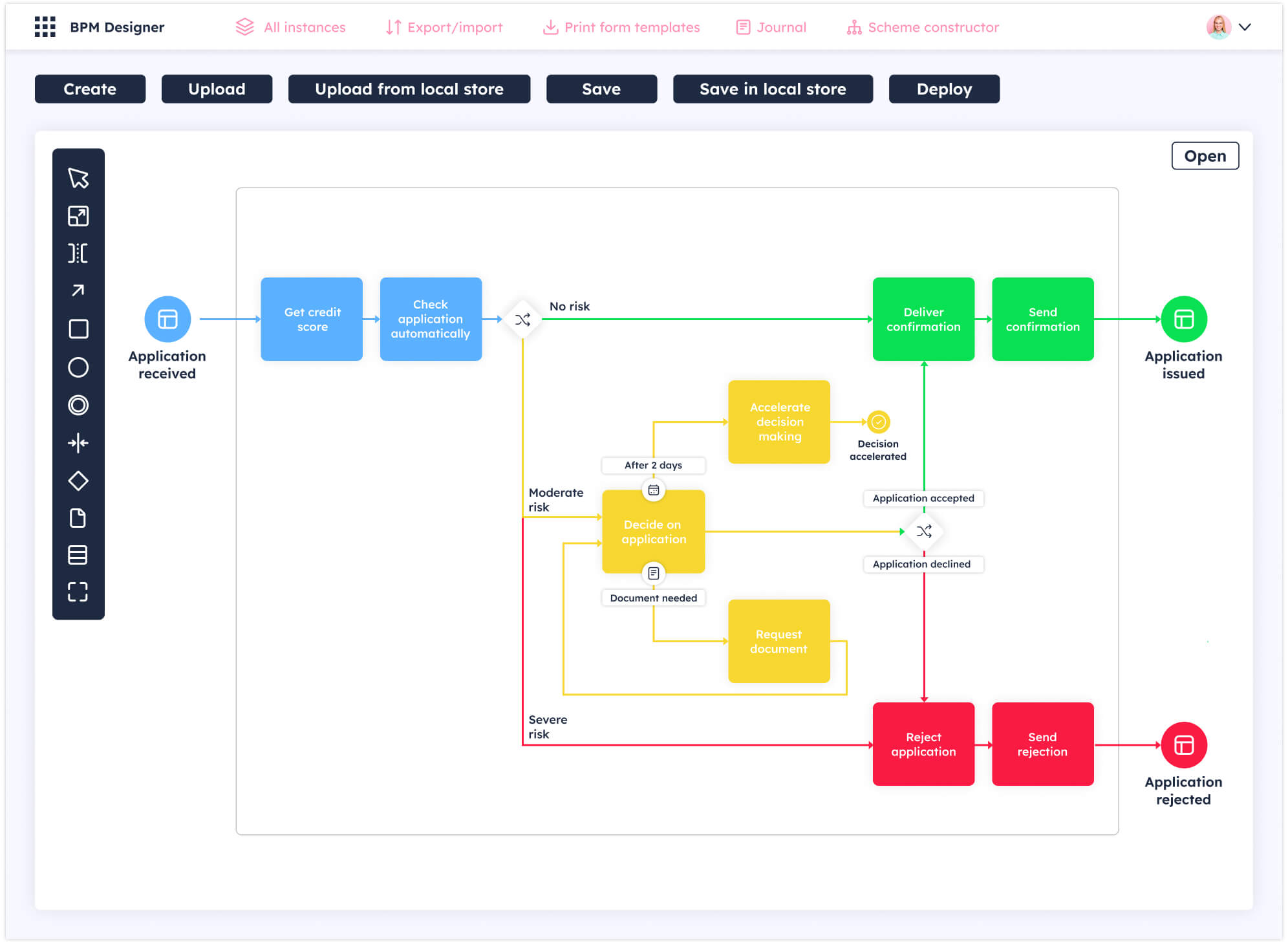Viewport: 1288px width, 943px height.
Task: Choose the square shape tool
Action: [78, 329]
